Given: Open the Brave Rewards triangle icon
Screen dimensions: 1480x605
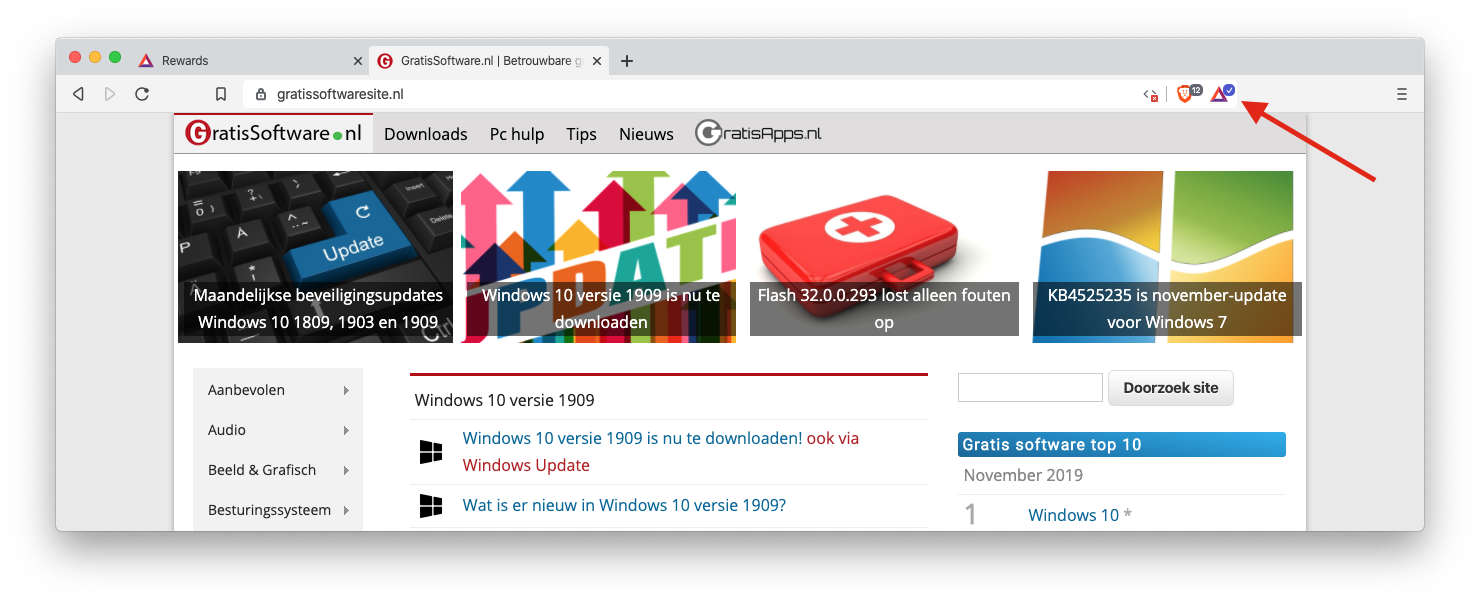Looking at the screenshot, I should click(x=1219, y=94).
